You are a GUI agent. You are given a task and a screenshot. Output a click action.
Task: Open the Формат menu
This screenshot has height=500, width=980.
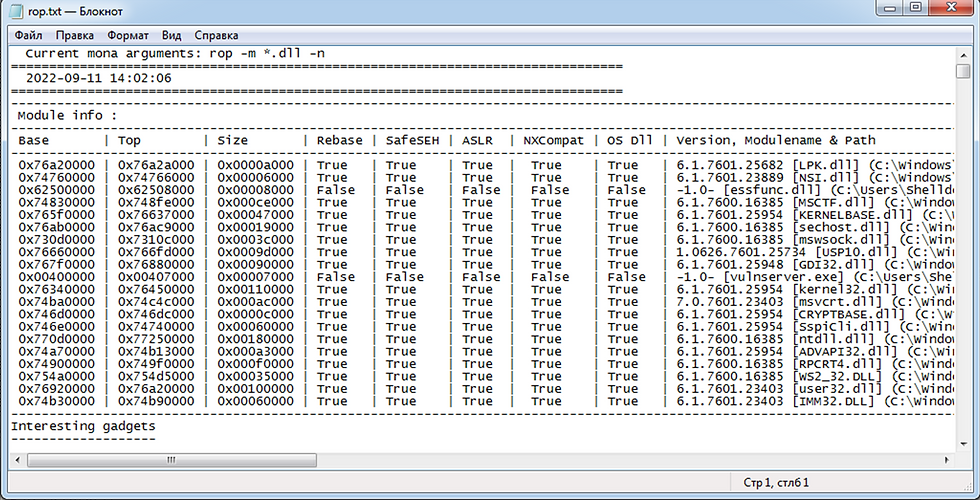click(x=128, y=35)
